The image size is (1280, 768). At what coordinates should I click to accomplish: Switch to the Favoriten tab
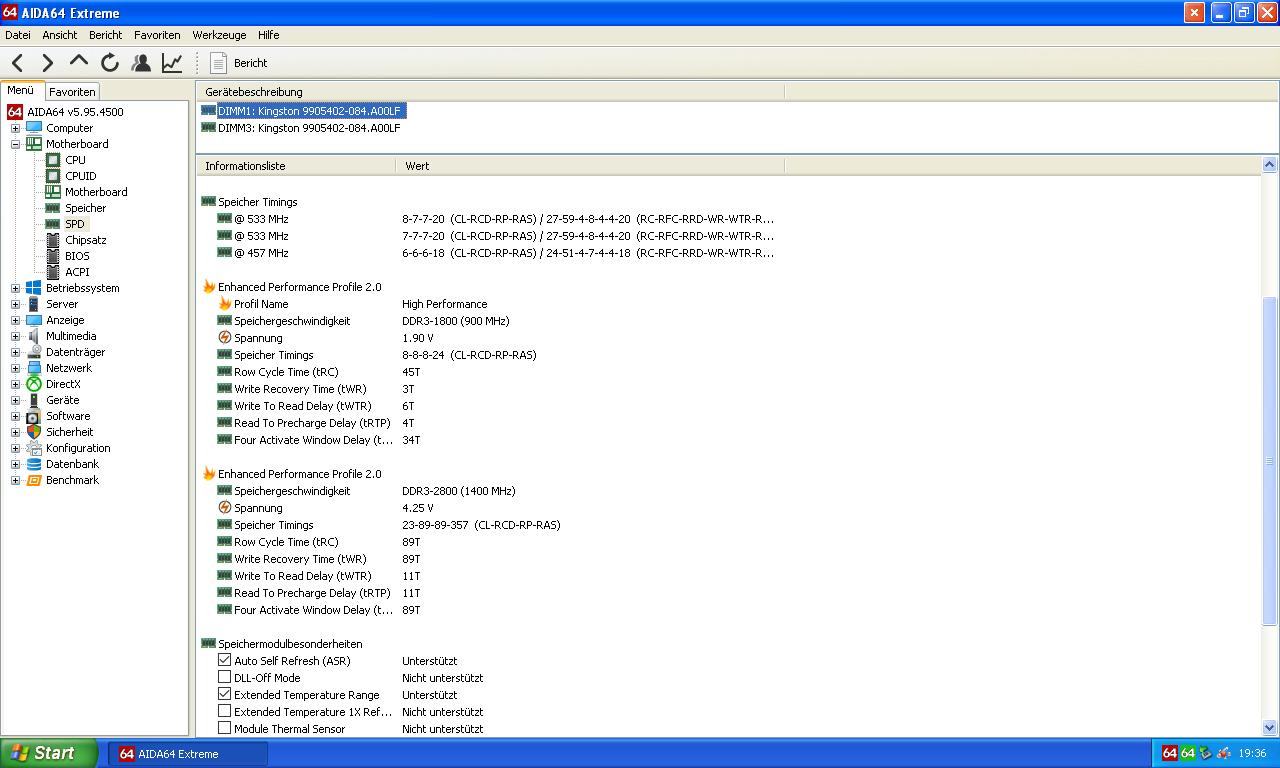(72, 91)
